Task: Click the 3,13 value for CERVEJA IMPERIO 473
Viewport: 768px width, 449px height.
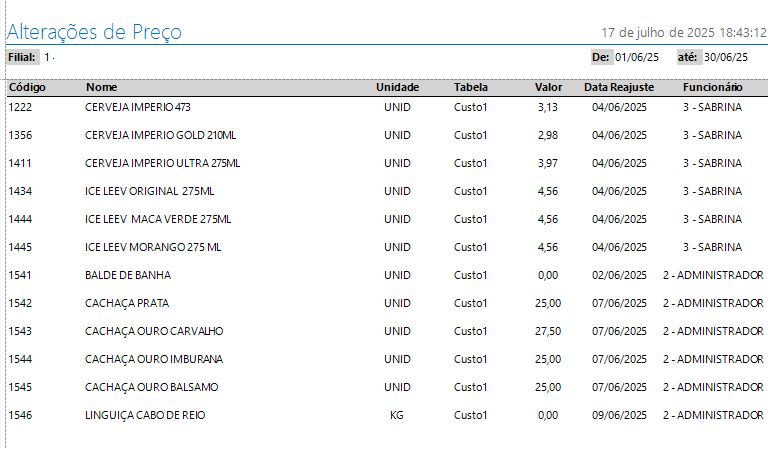Action: [x=547, y=107]
